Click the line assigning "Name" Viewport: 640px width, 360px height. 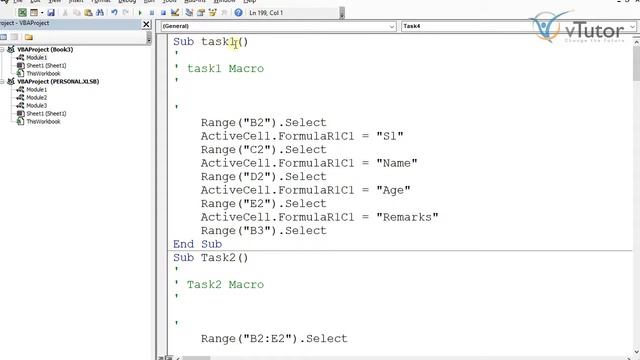309,163
